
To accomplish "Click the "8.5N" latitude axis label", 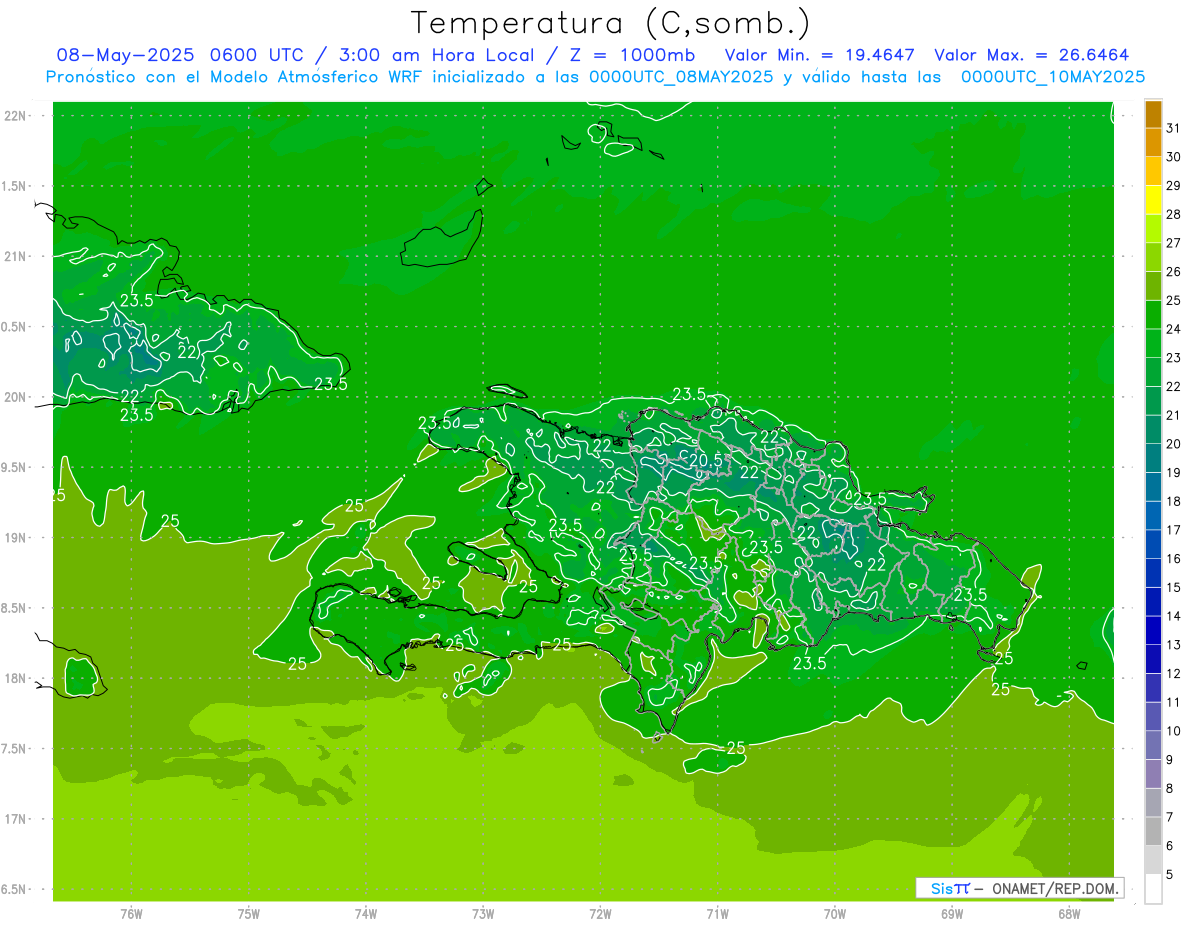I will tap(15, 608).
